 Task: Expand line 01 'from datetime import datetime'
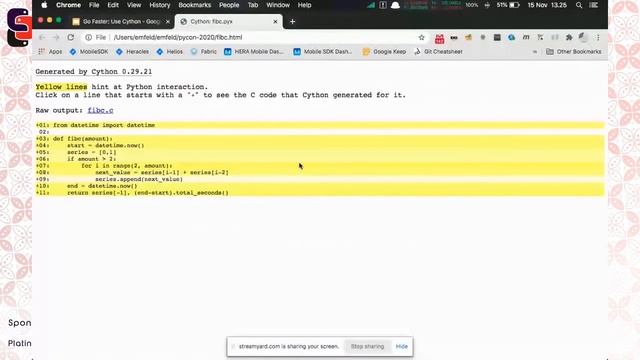(x=320, y=125)
